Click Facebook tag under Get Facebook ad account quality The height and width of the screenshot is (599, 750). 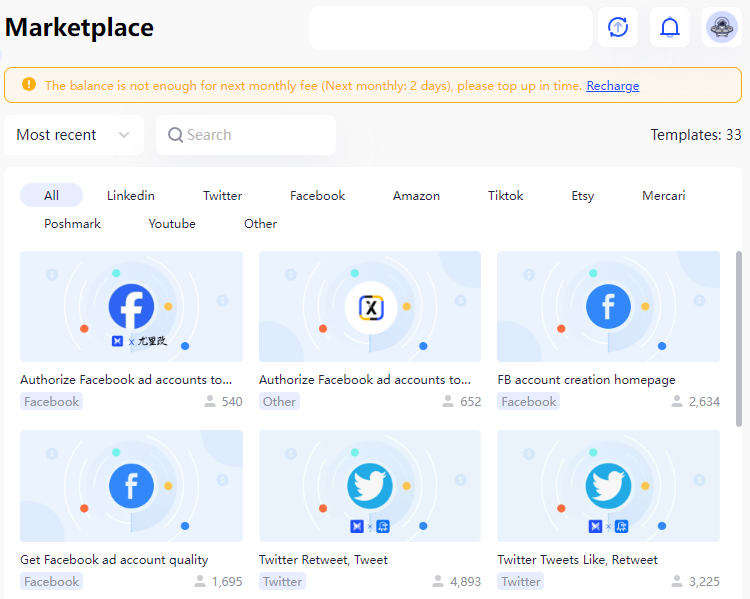pos(51,581)
